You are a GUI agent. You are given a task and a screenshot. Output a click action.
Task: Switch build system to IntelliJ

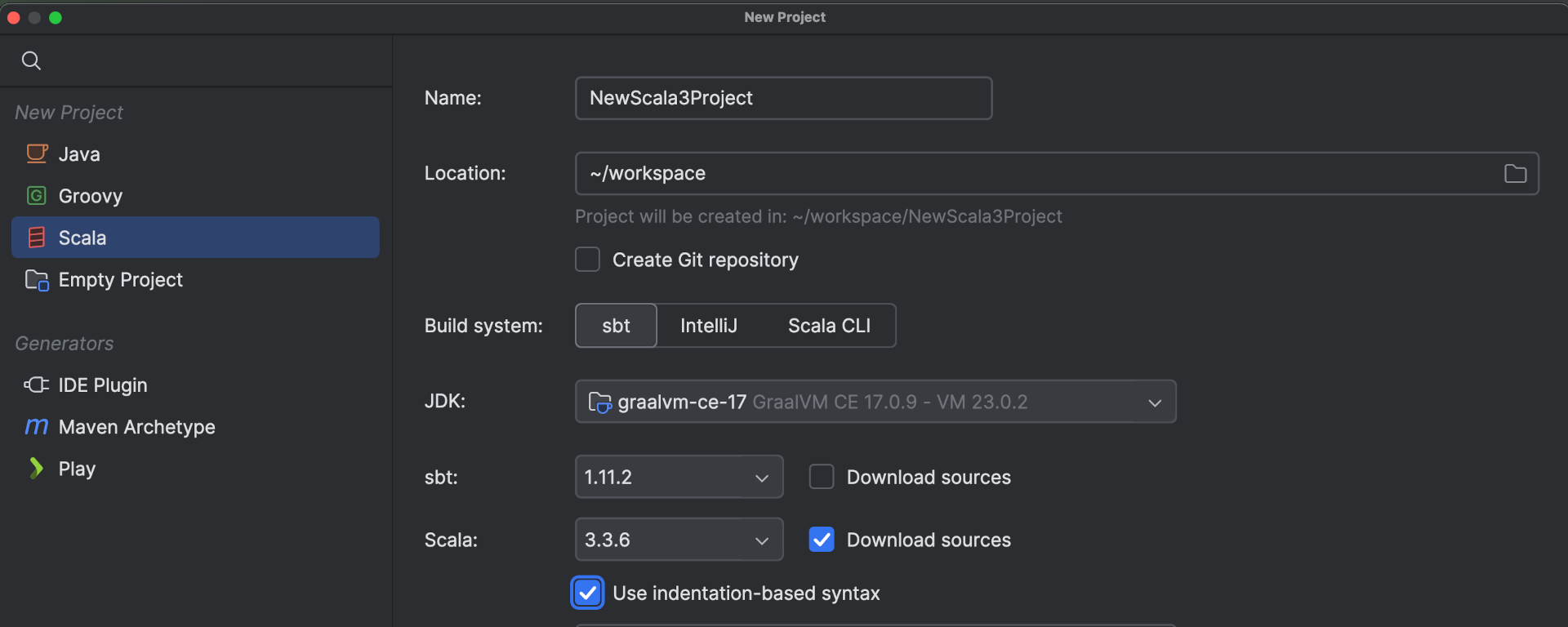(709, 326)
